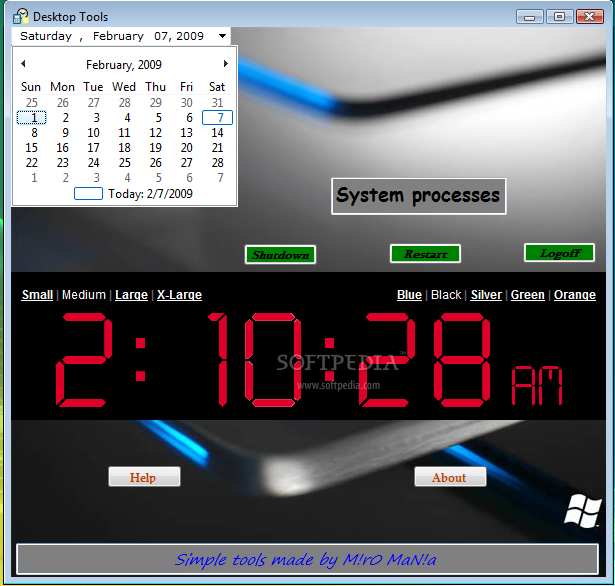Click the Desktop Tools title bar icon
615x586 pixels.
21,16
